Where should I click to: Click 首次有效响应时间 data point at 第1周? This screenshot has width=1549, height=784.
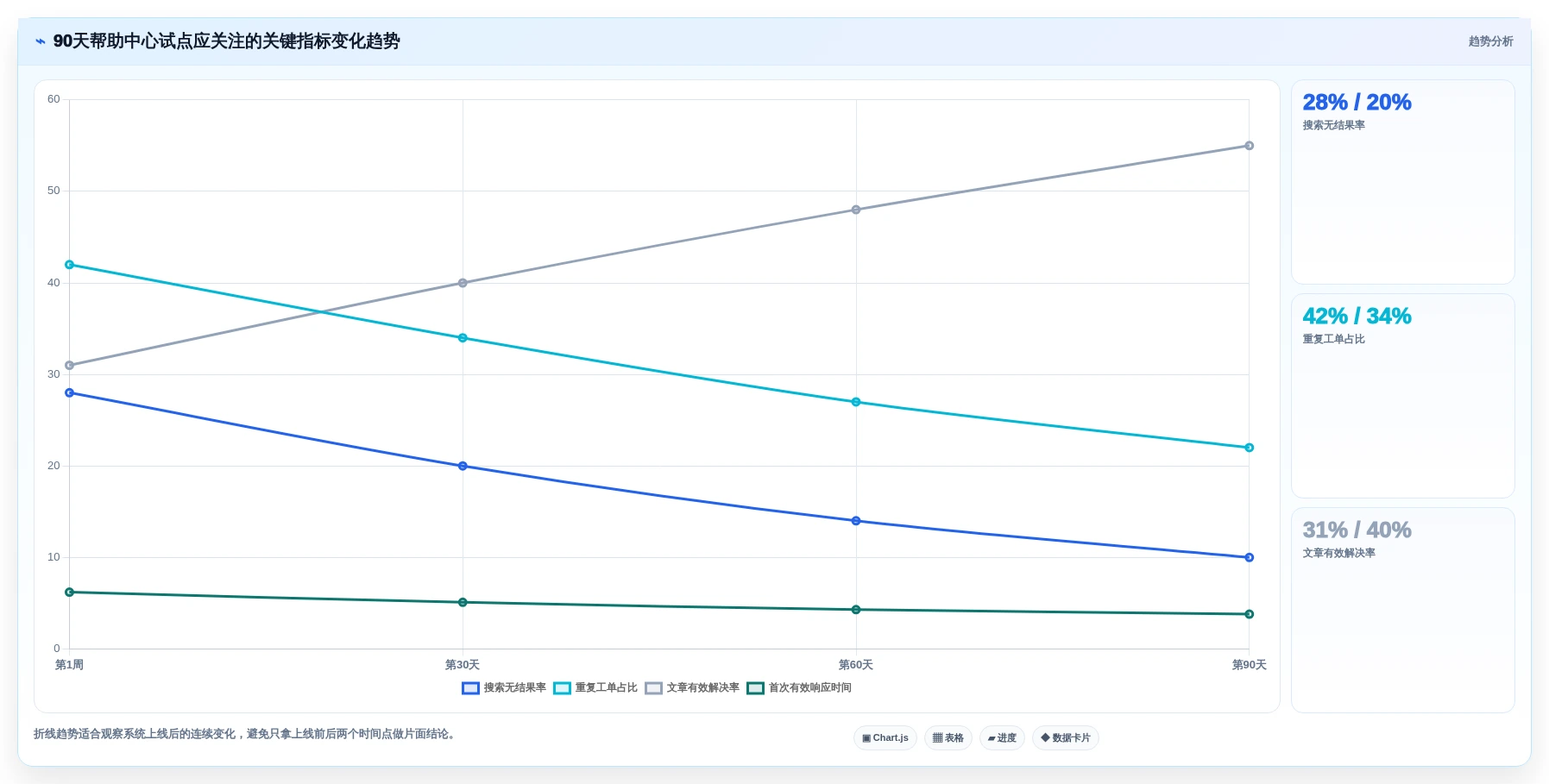(x=70, y=593)
